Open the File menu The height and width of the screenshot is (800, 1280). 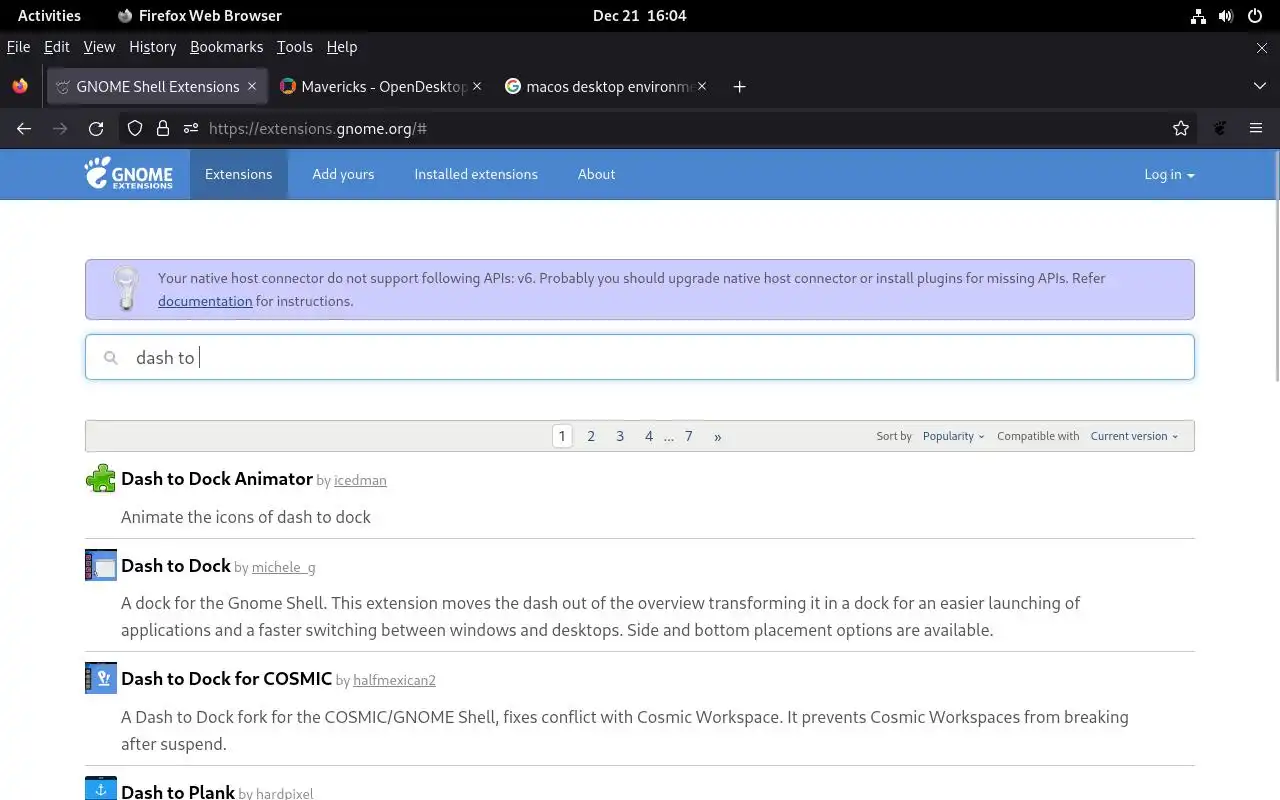click(18, 47)
